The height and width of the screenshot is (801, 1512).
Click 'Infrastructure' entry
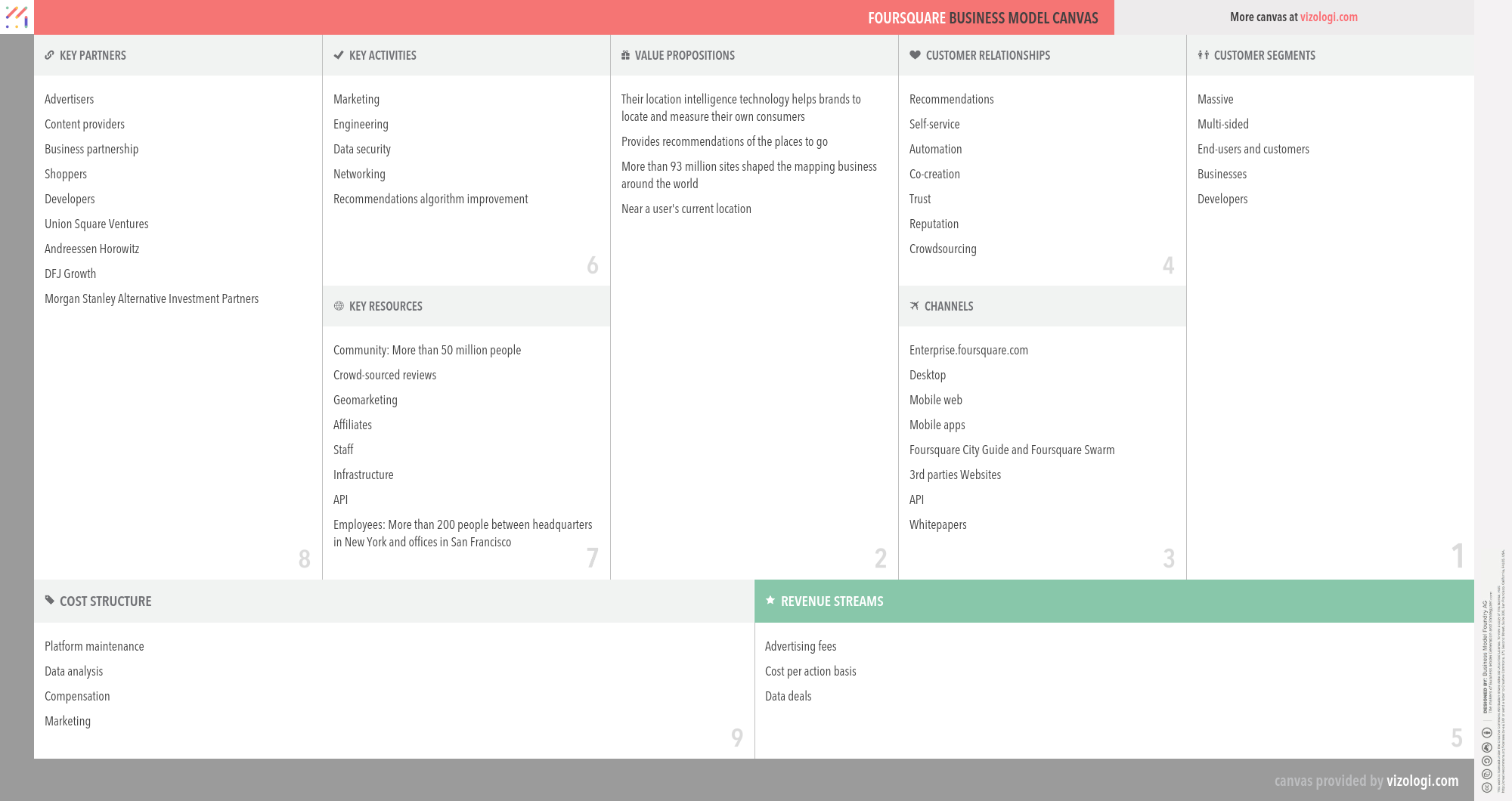pos(364,475)
